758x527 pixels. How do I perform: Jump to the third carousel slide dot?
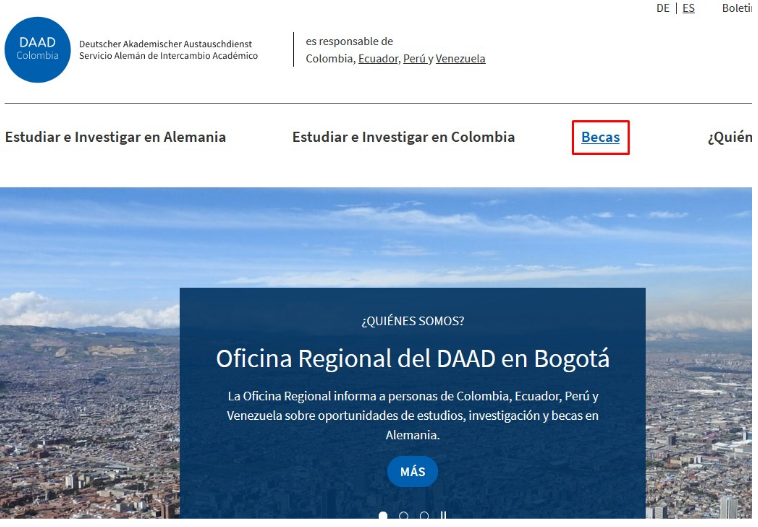click(424, 515)
